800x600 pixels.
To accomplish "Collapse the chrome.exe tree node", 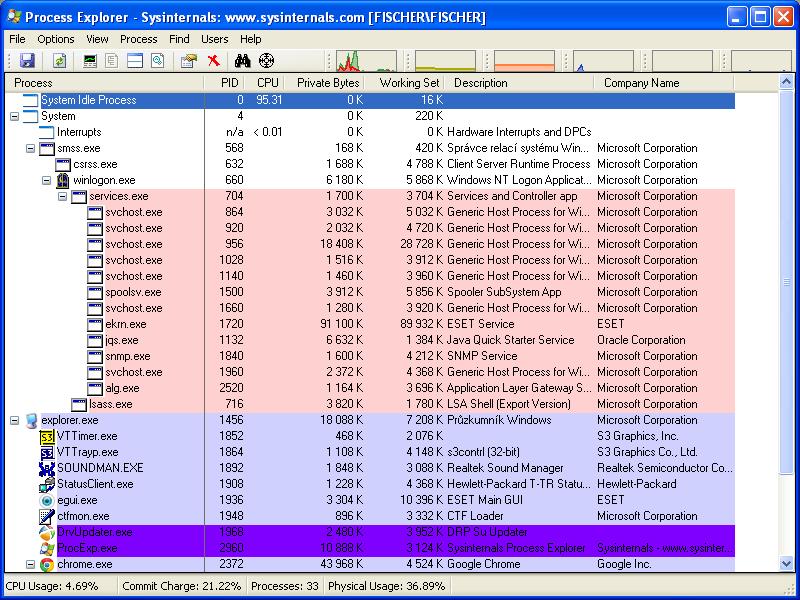I will pyautogui.click(x=31, y=565).
